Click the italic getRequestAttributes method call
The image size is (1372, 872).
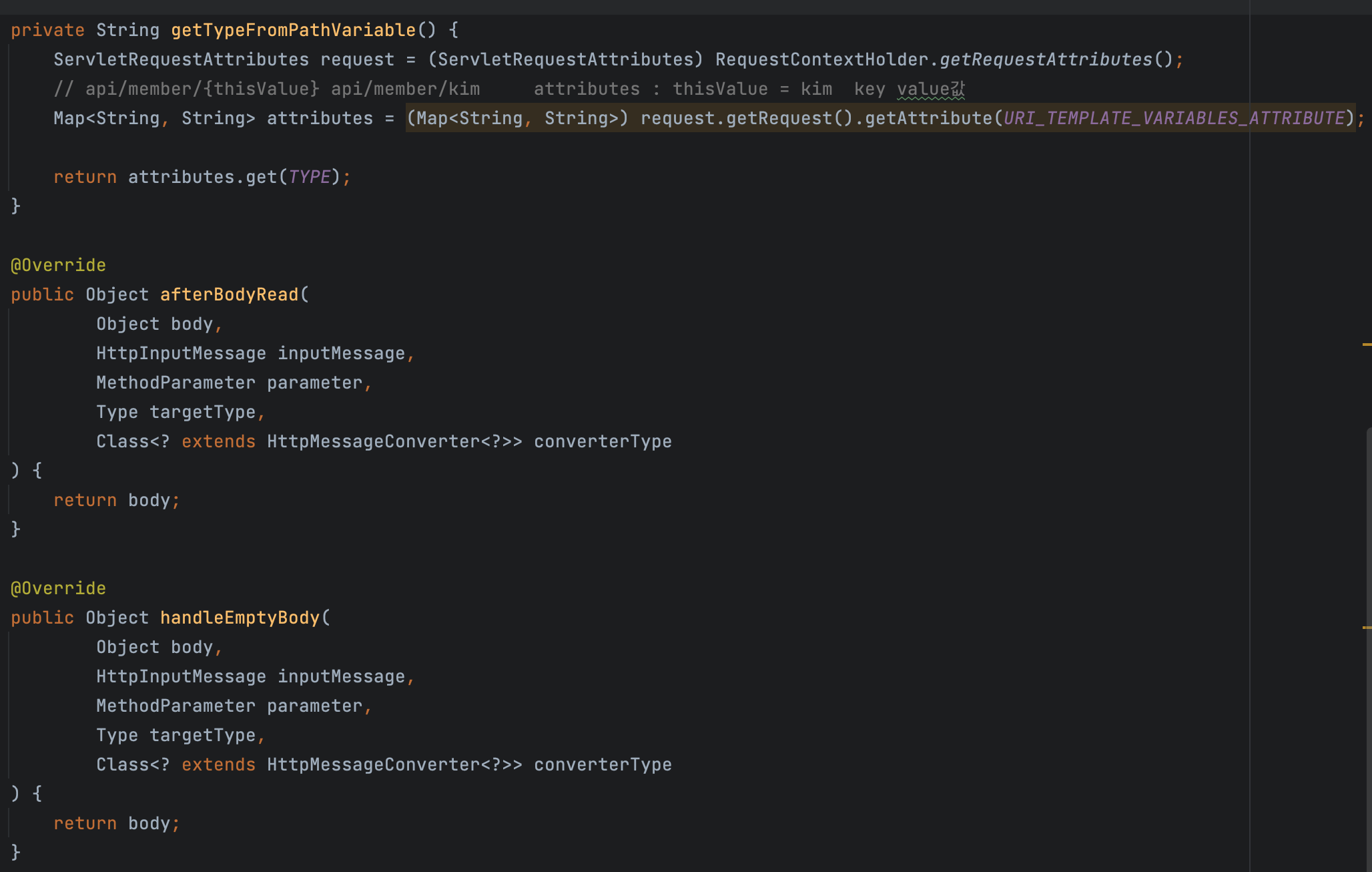pos(1046,59)
